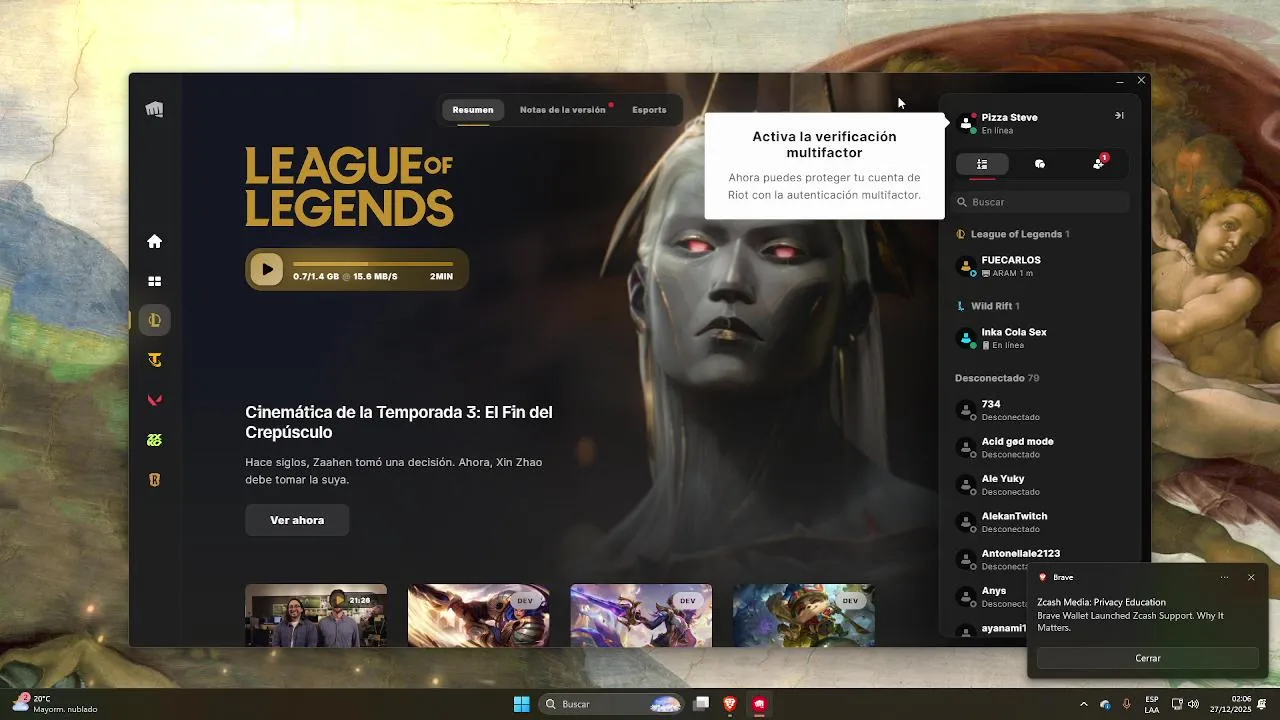The width and height of the screenshot is (1280, 720).
Task: Open the Teemo DEV thumbnail
Action: (804, 614)
